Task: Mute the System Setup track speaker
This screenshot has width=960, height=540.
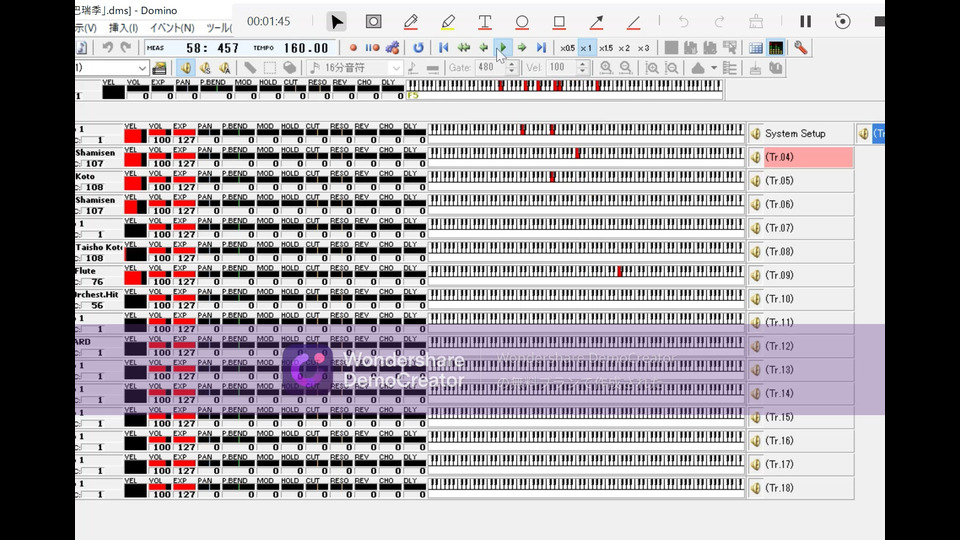Action: pos(756,133)
